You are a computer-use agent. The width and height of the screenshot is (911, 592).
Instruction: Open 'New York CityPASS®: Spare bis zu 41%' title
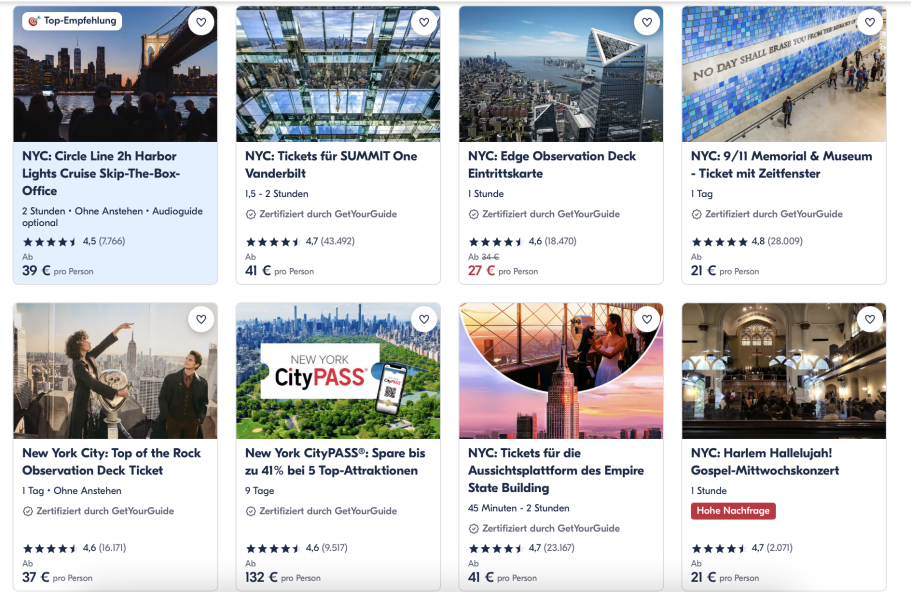pyautogui.click(x=335, y=461)
